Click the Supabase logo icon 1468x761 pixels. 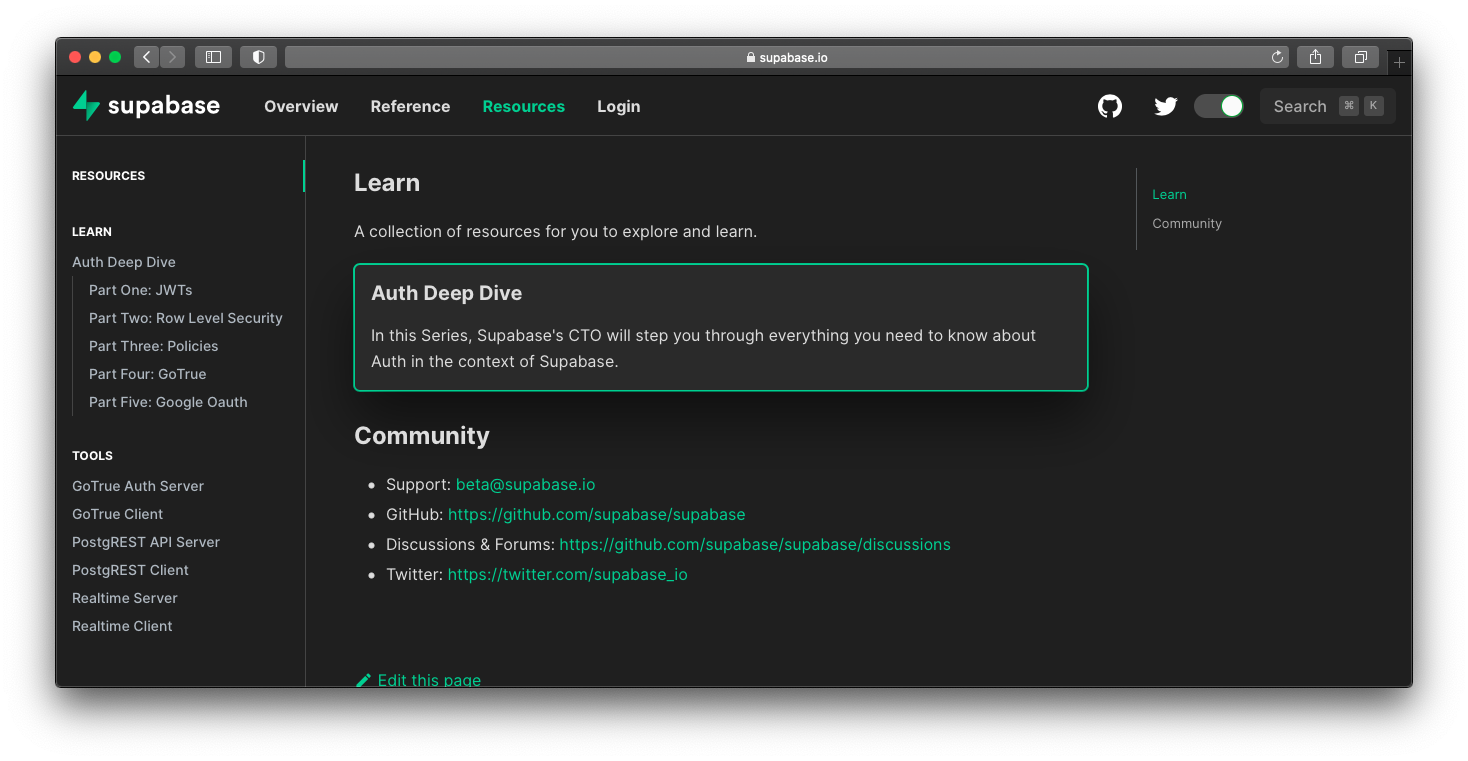[87, 106]
